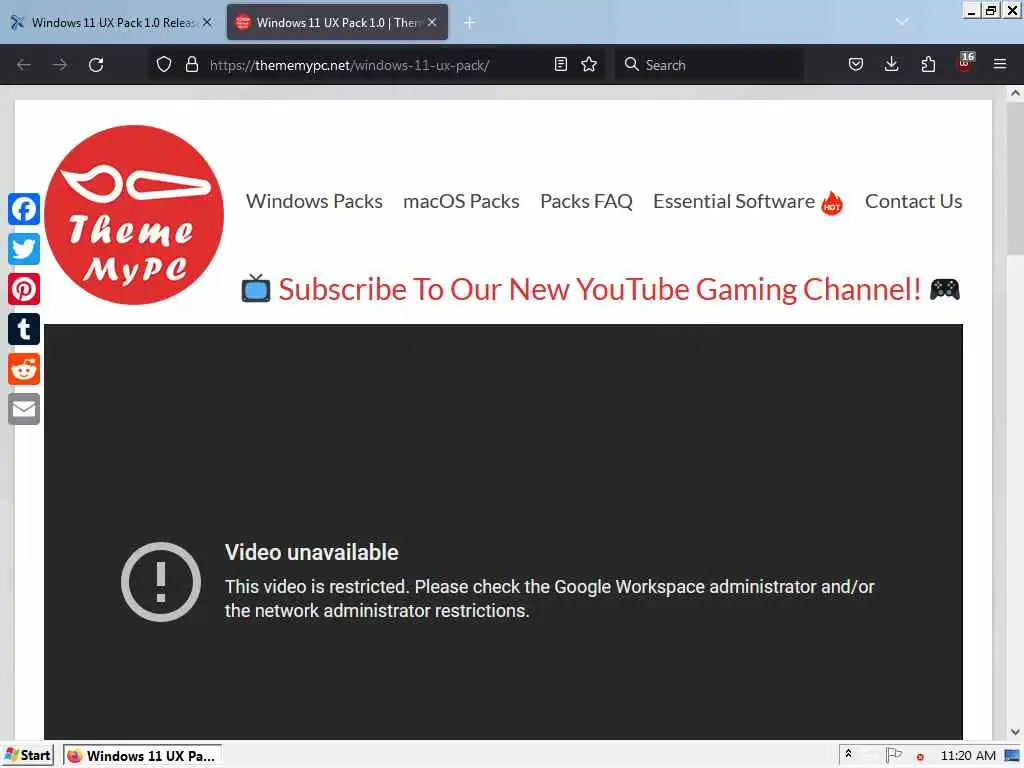Open Windows Packs menu

(x=314, y=201)
